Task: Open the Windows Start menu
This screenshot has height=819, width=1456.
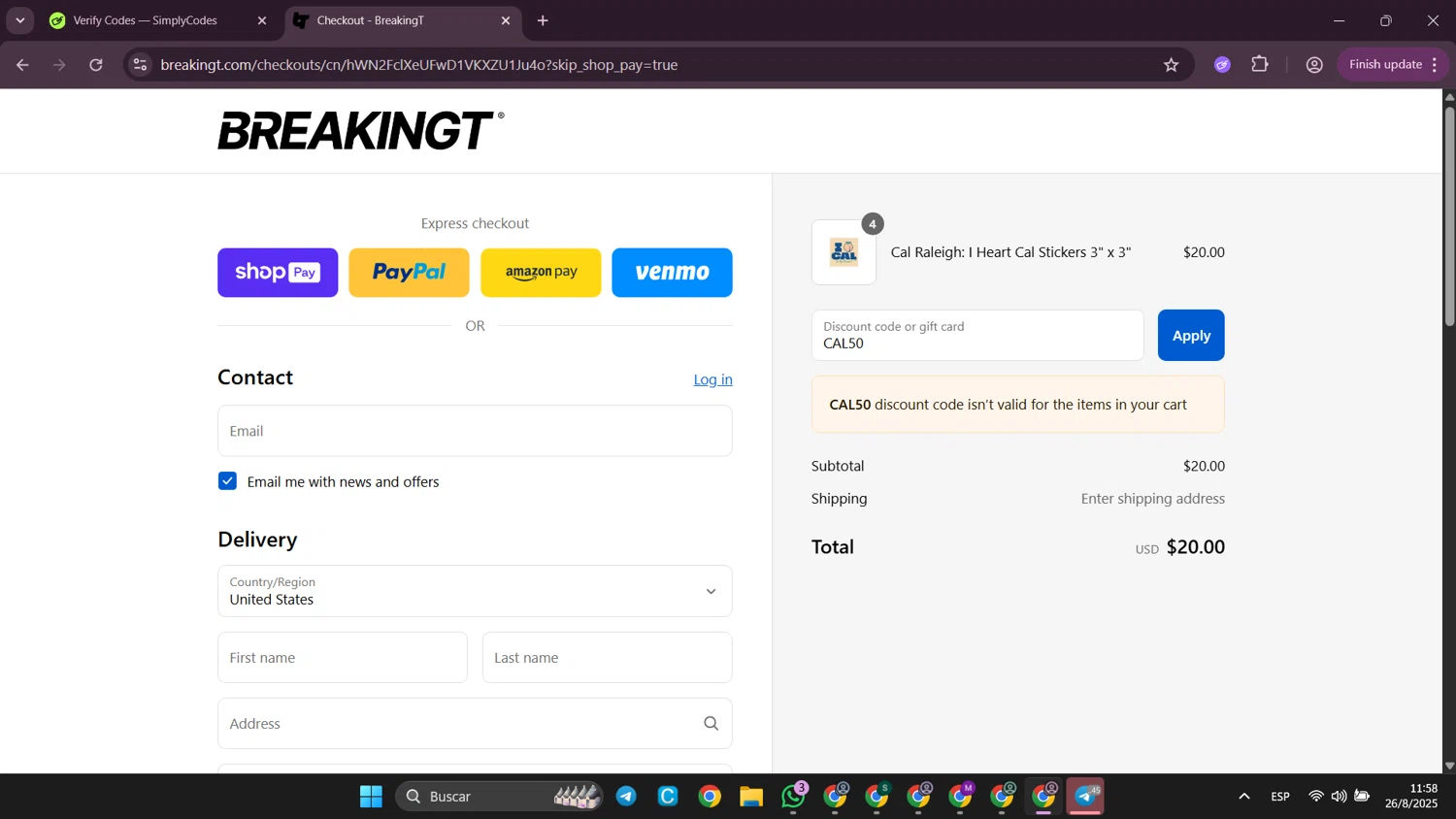Action: click(x=371, y=797)
